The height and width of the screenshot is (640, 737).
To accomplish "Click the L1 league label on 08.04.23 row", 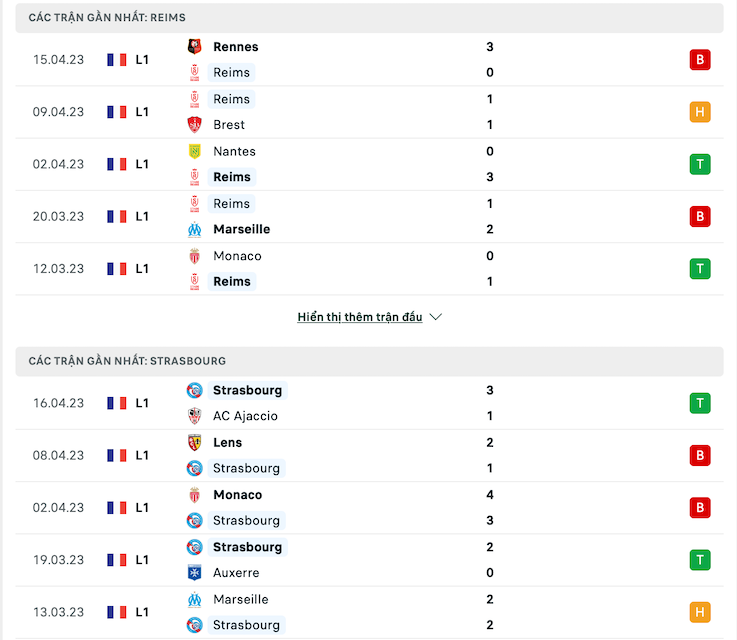I will (x=142, y=455).
